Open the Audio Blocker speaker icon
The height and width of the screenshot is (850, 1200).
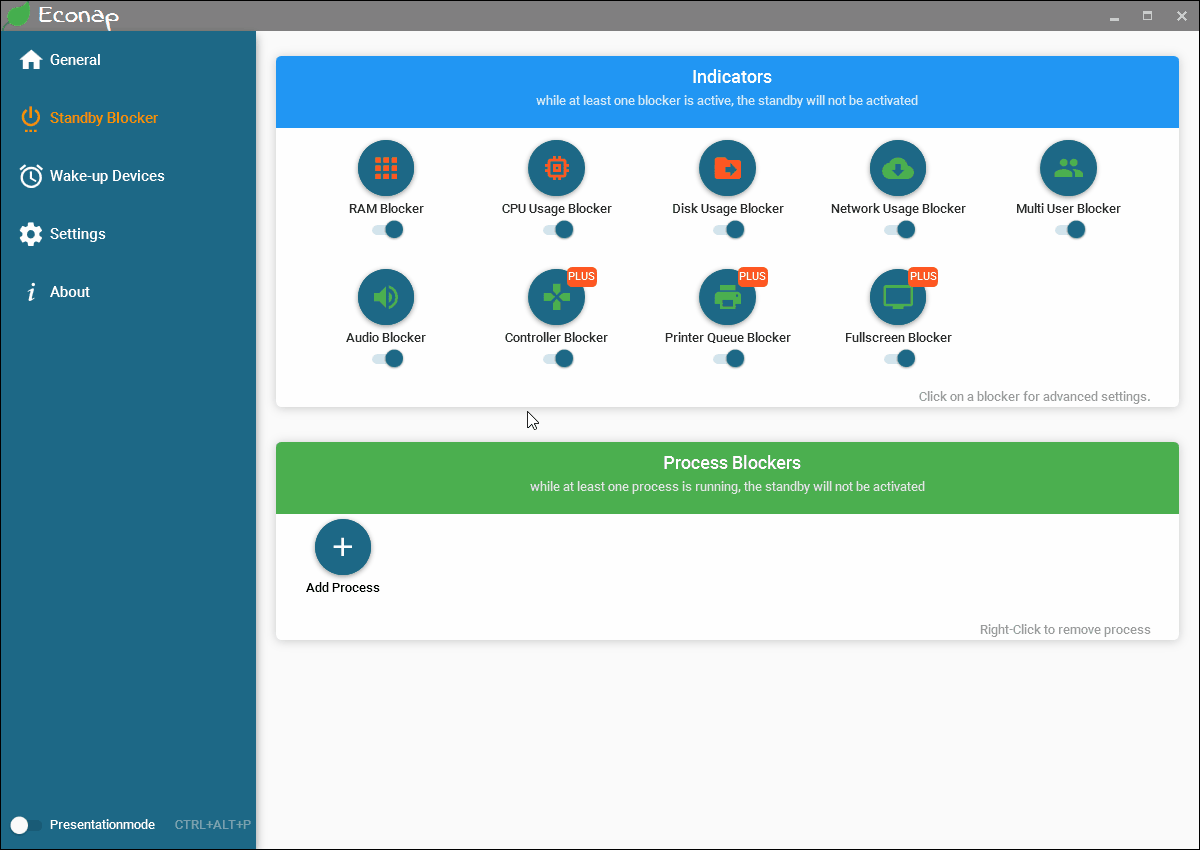tap(386, 297)
